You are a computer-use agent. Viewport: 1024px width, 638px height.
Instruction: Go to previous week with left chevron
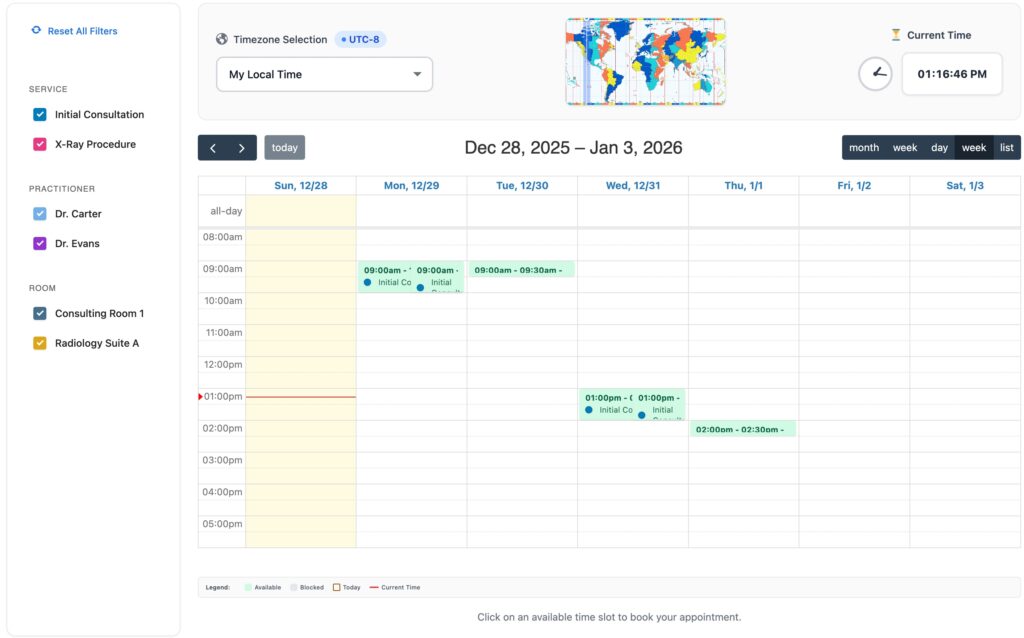(213, 148)
